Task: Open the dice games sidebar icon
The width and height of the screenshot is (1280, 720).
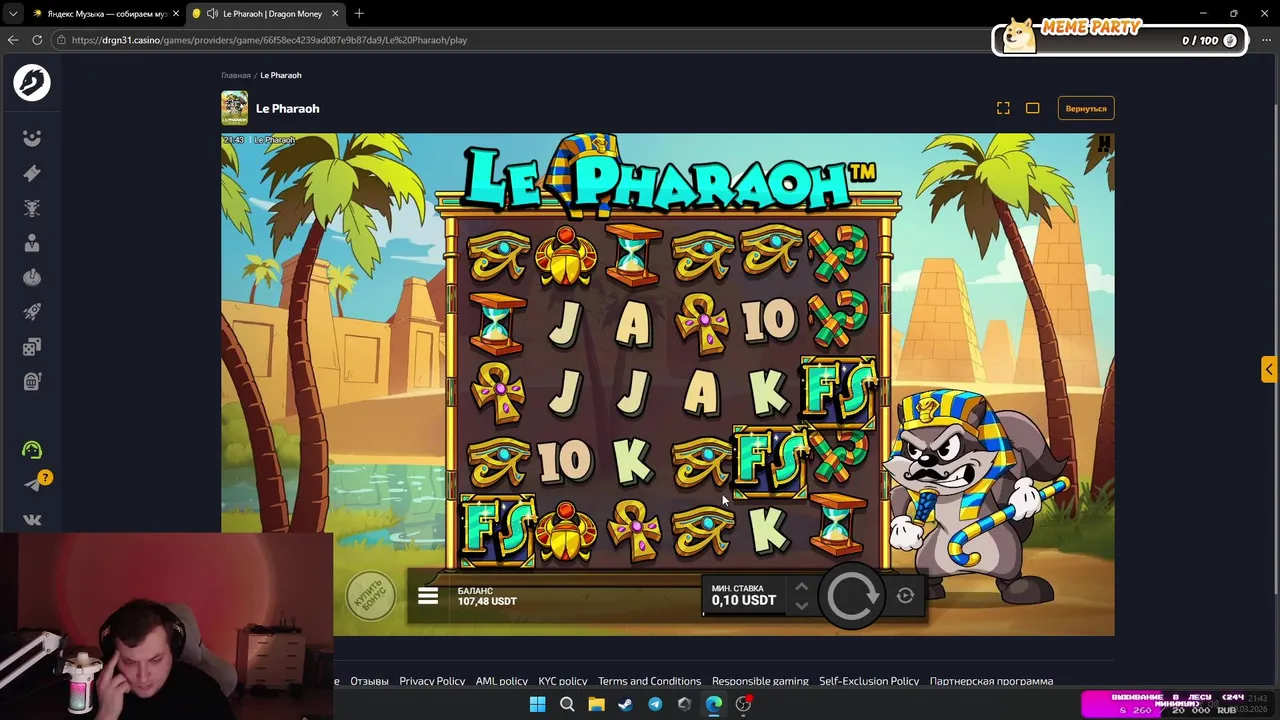Action: point(32,347)
